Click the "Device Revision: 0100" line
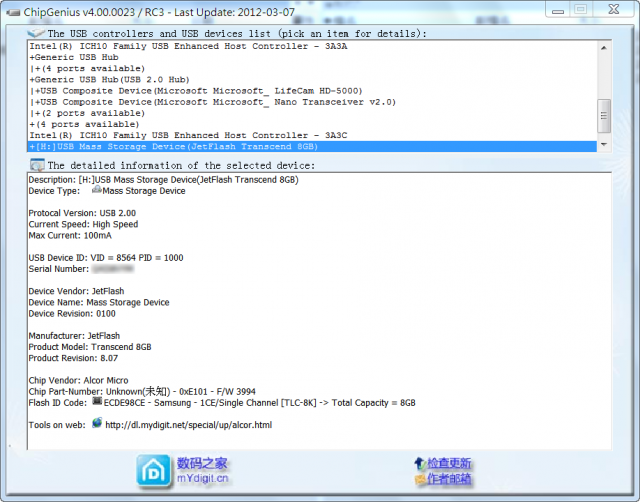 click(x=72, y=313)
